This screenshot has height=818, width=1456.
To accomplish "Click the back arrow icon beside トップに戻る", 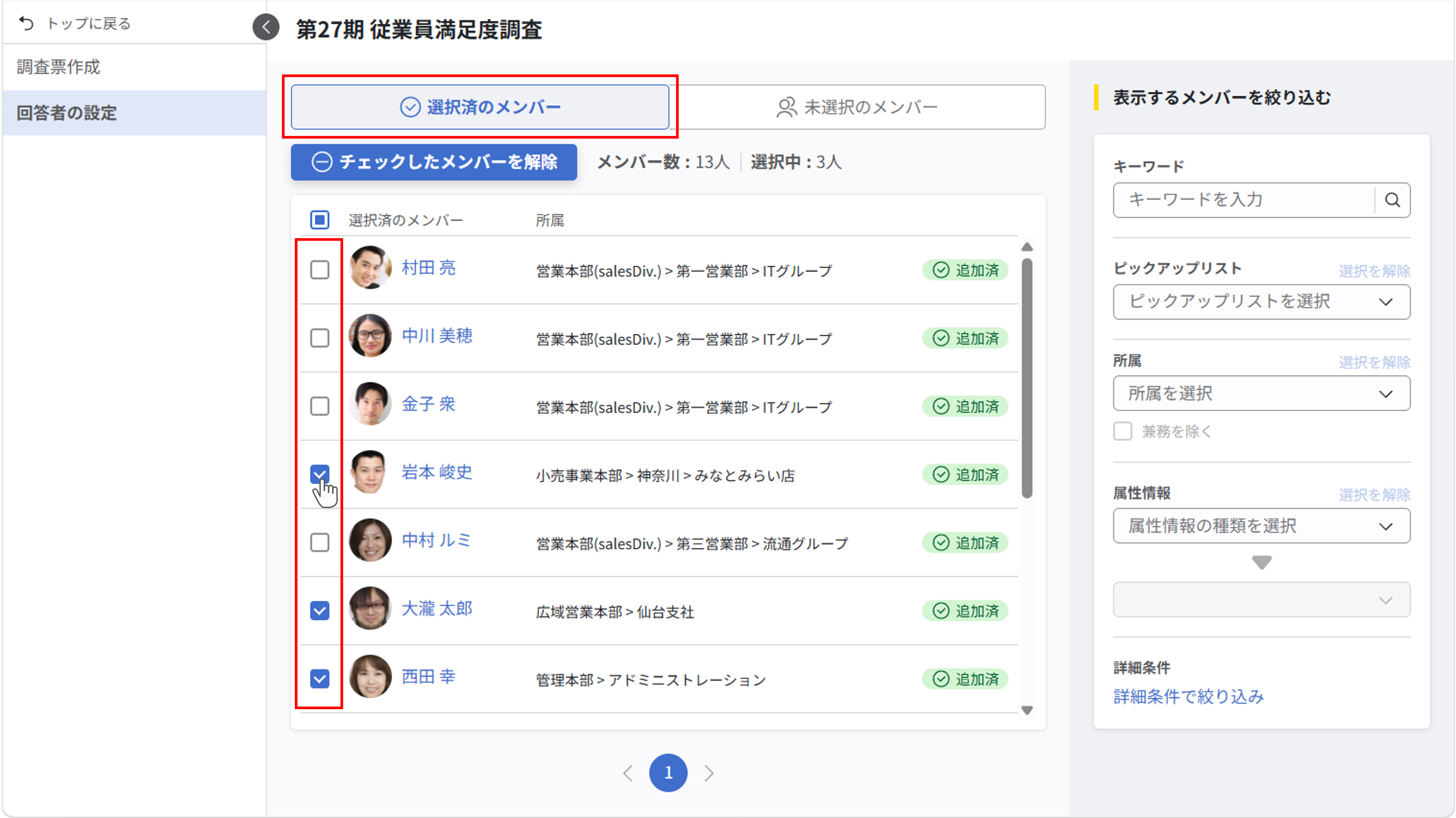I will coord(26,23).
